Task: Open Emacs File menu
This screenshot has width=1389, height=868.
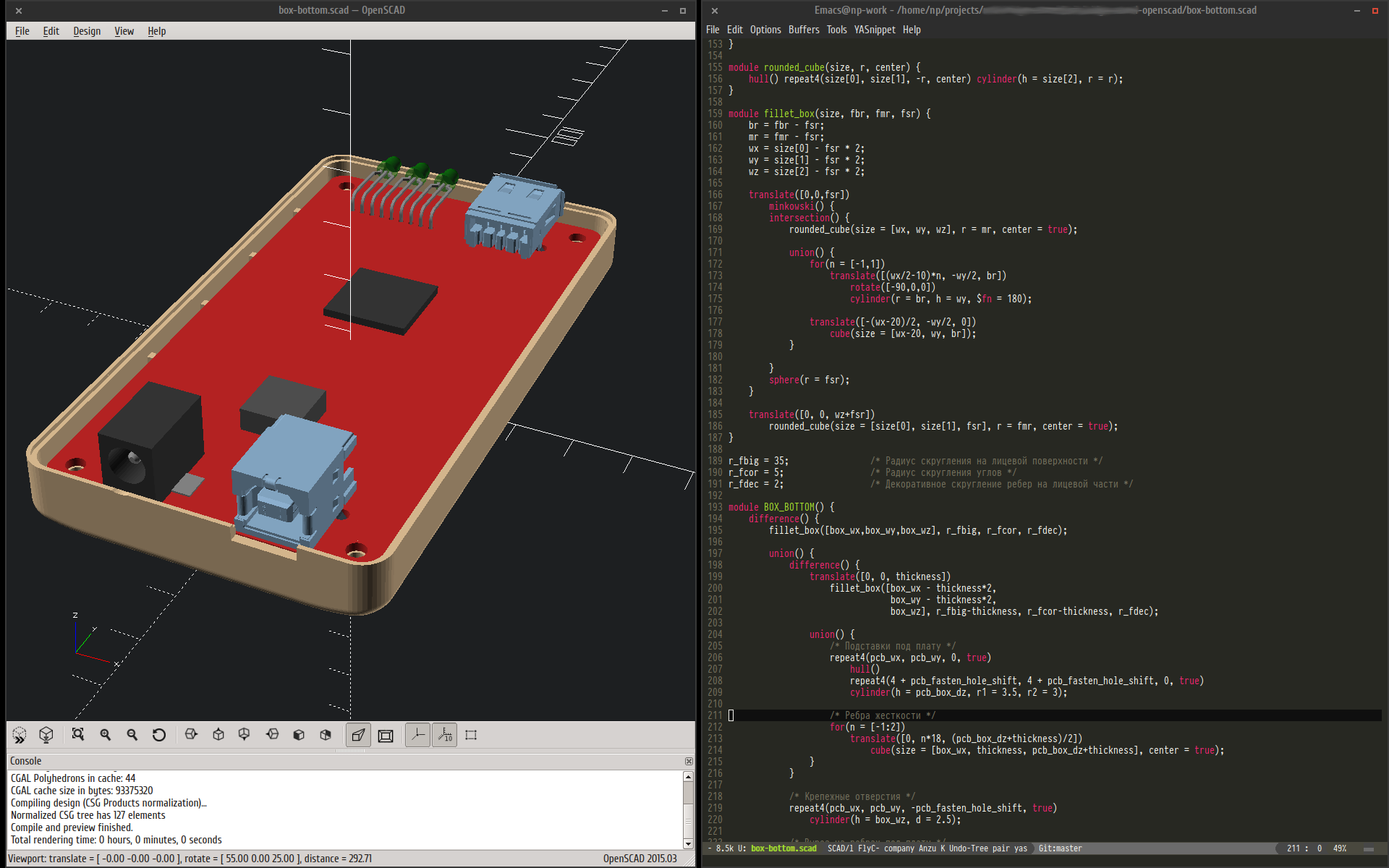Action: (x=713, y=30)
